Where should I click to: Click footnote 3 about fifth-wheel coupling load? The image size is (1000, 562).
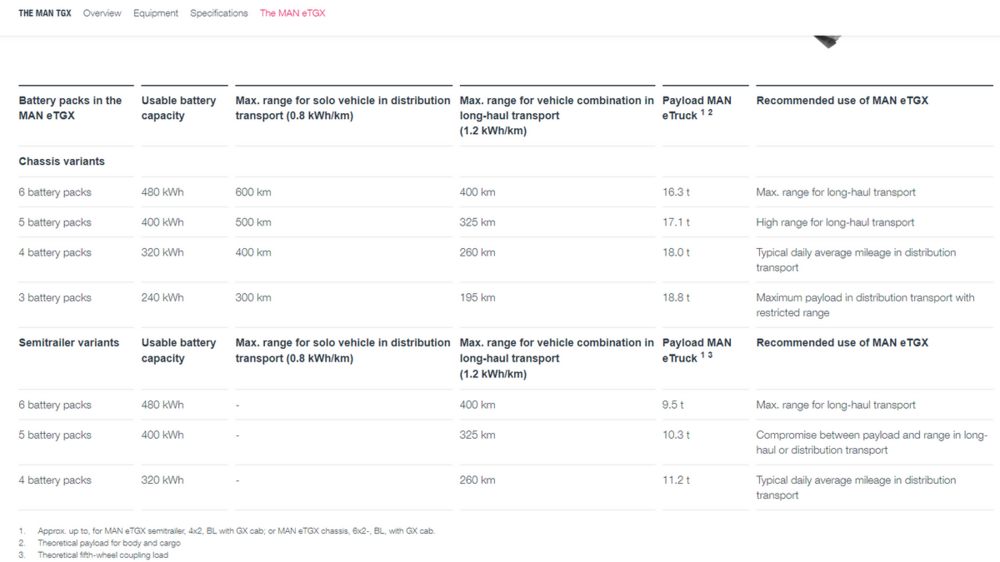102,555
